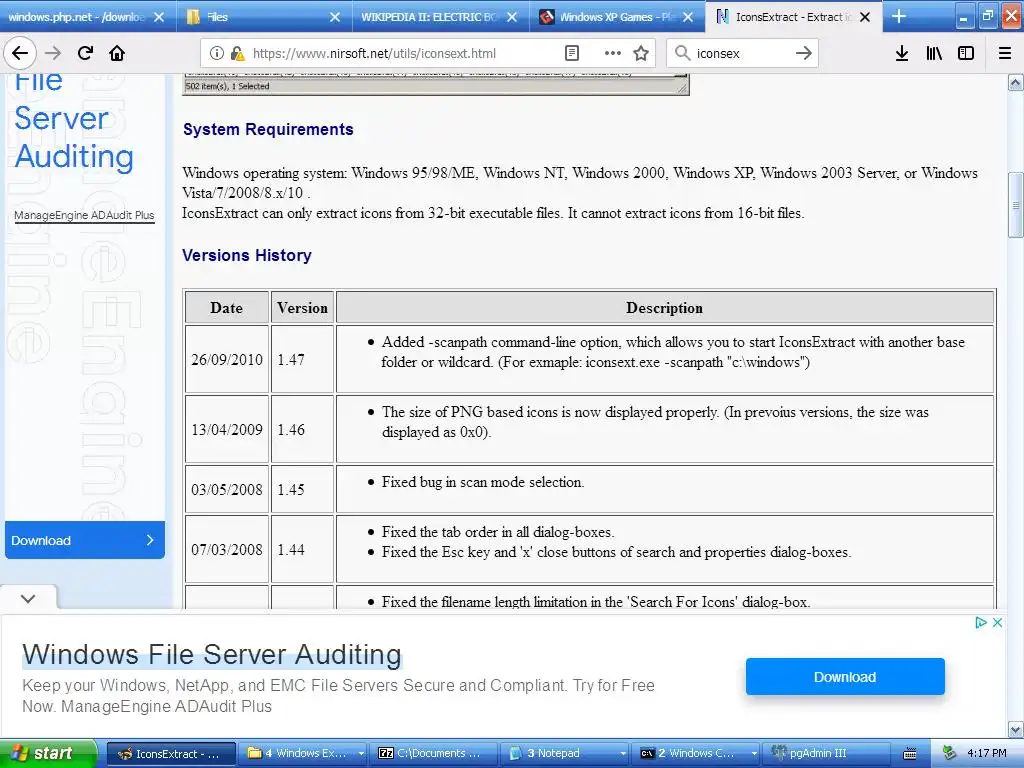The image size is (1024, 768).
Task: Switch to pgAdmin III taskbar window
Action: [x=826, y=753]
